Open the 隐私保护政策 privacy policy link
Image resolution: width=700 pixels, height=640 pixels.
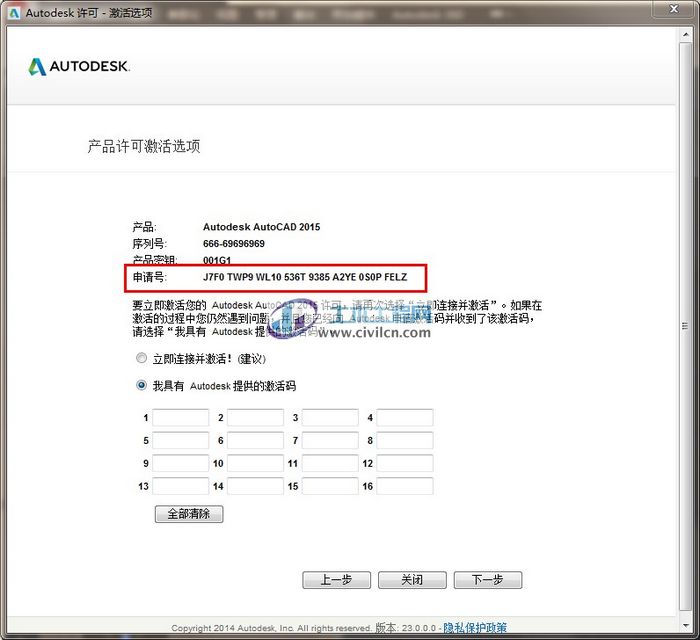475,628
